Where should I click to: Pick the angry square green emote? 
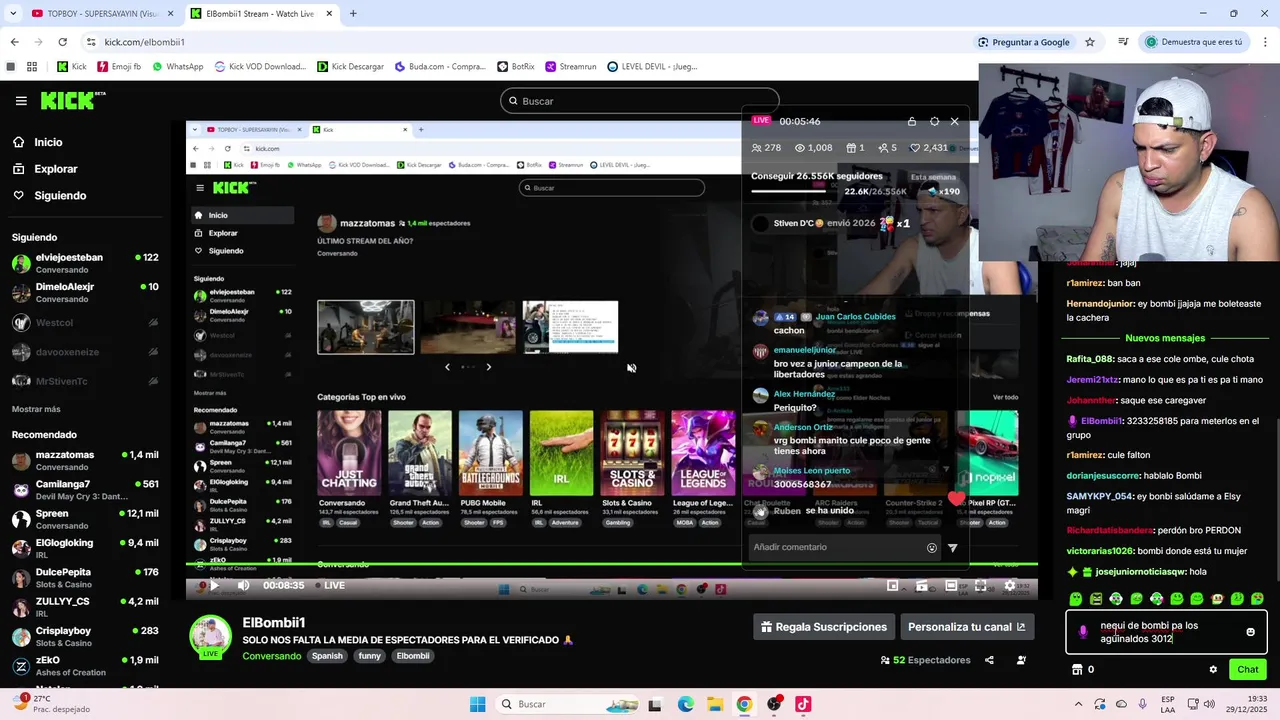(1096, 599)
